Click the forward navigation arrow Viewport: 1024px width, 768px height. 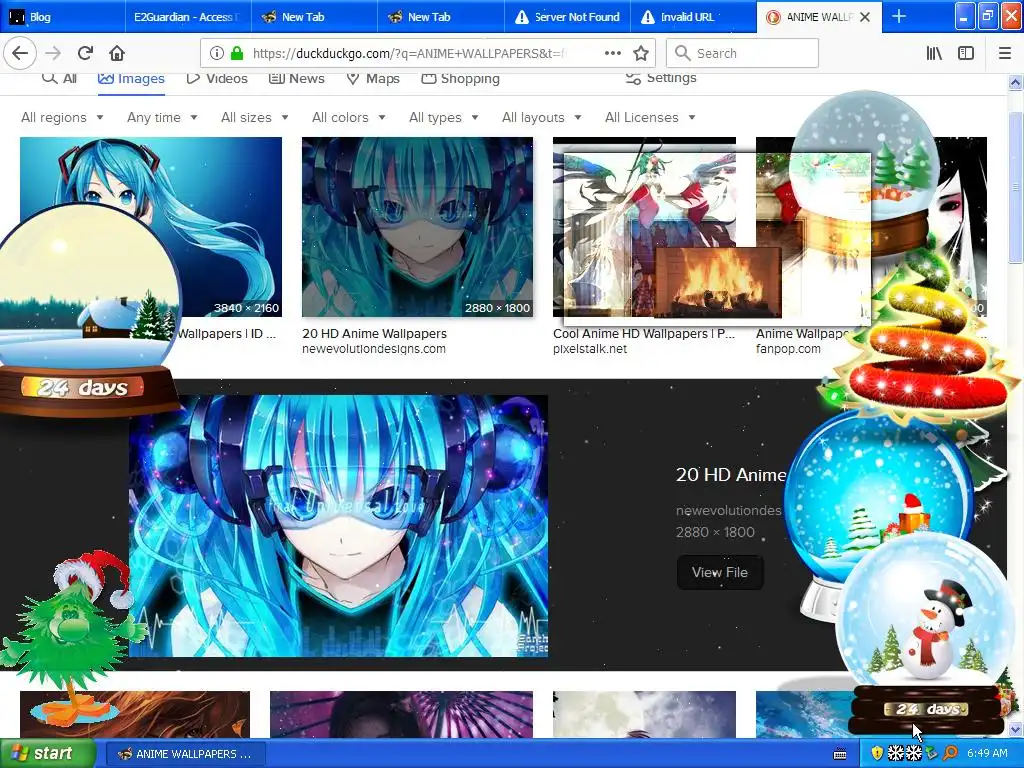[x=54, y=53]
